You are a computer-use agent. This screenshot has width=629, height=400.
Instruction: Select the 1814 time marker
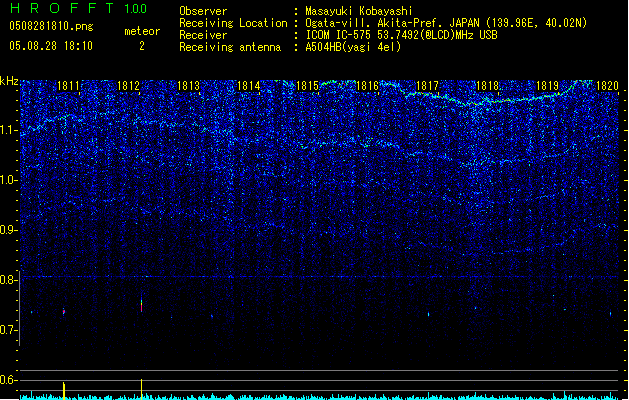[x=249, y=87]
